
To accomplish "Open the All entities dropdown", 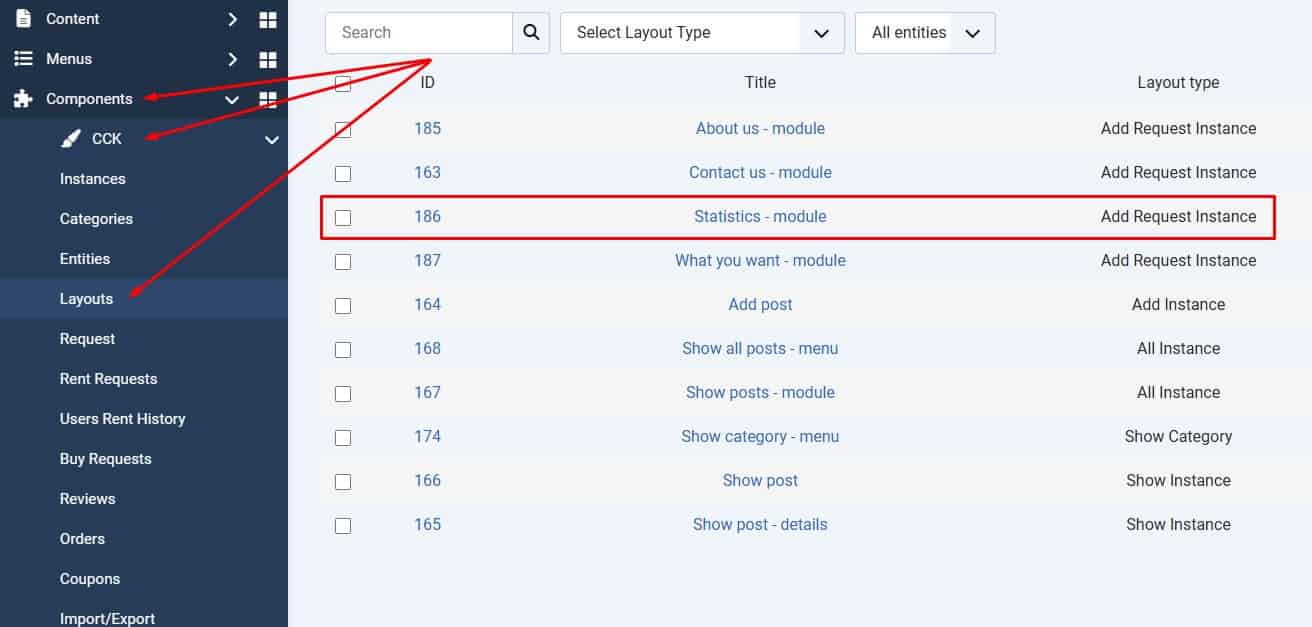I will click(x=925, y=33).
